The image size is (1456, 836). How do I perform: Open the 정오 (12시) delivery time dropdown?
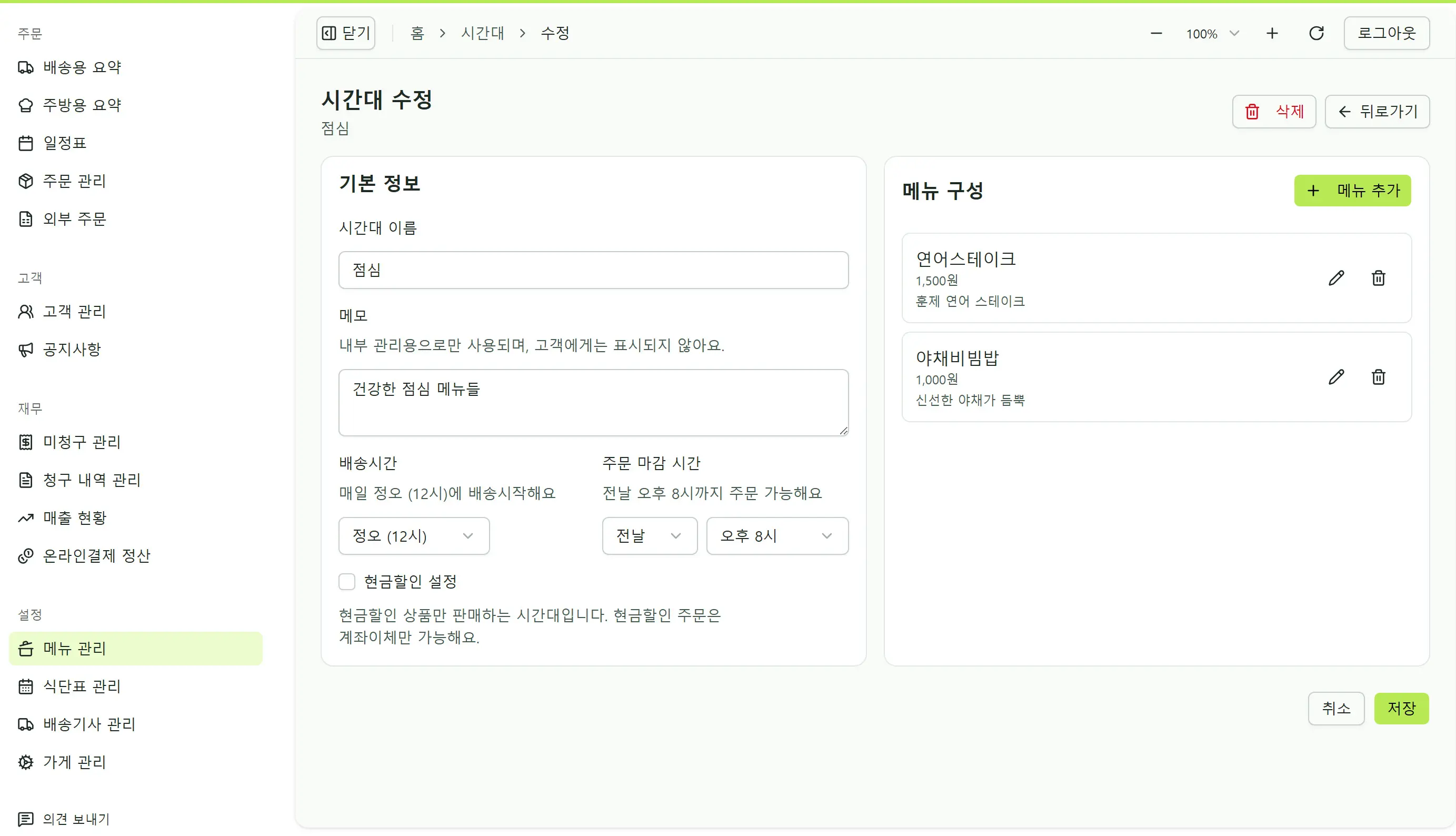point(414,536)
